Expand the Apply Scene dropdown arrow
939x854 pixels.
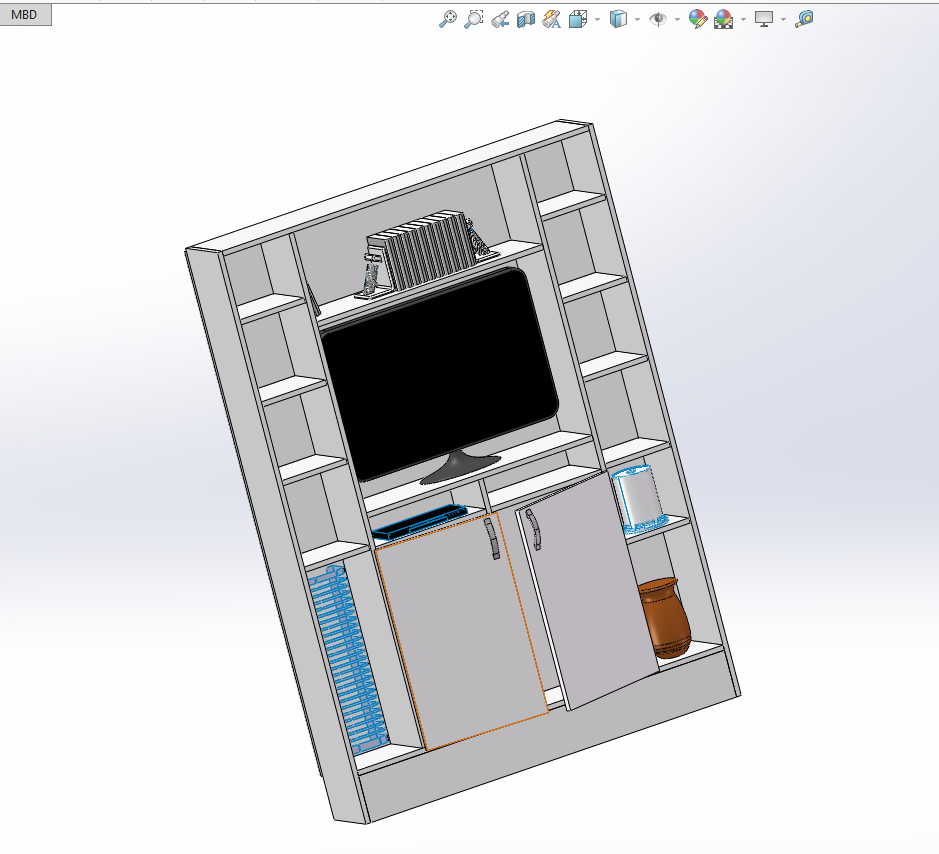coord(743,20)
